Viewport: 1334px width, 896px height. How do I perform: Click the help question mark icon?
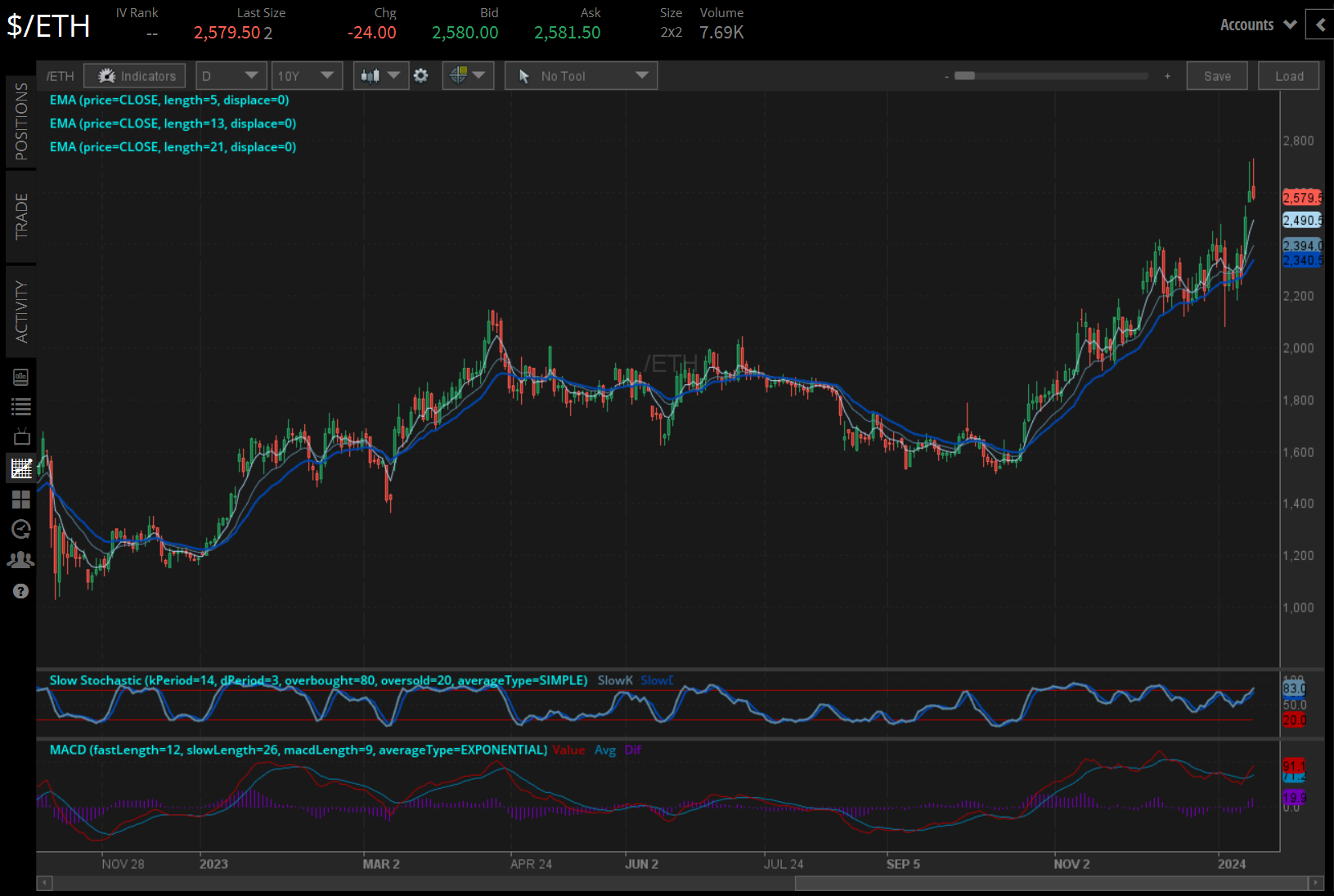(x=20, y=591)
